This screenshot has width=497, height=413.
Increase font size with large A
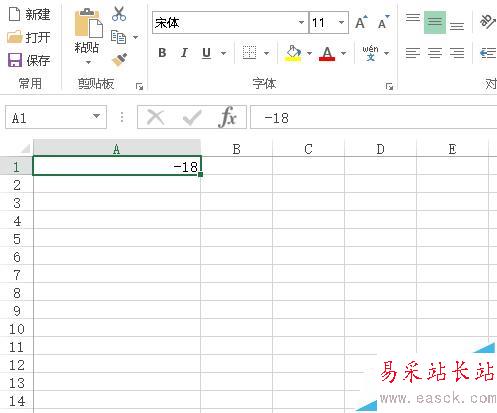click(x=361, y=22)
